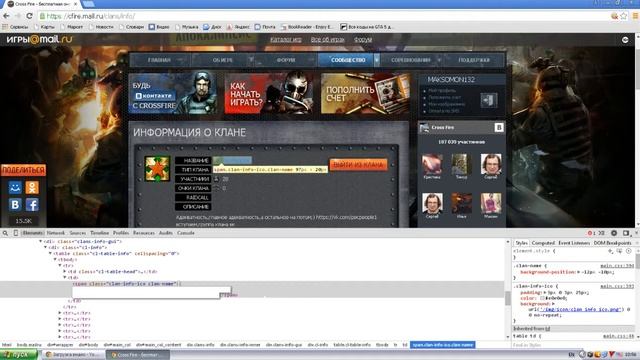Reload the page with refresh icon
The height and width of the screenshot is (360, 640).
coord(29,16)
